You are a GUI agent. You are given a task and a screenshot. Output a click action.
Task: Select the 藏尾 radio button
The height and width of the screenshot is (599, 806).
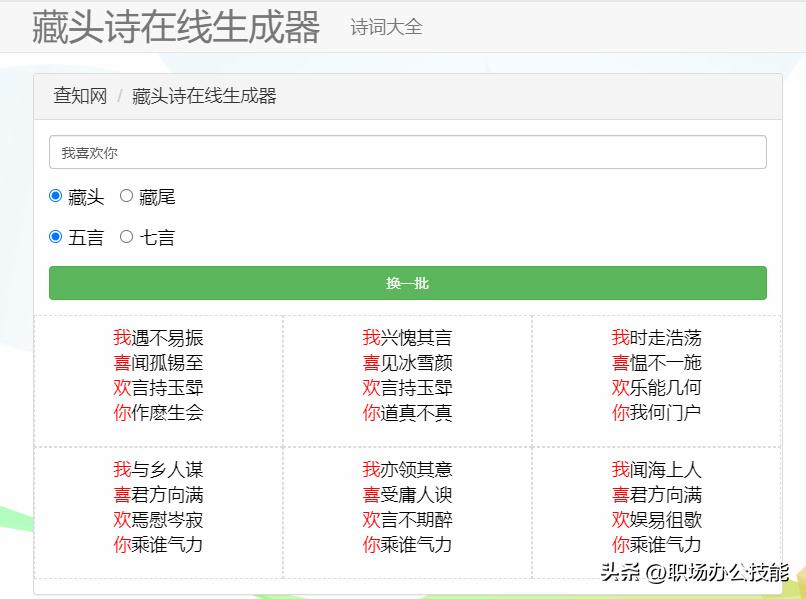coord(126,196)
